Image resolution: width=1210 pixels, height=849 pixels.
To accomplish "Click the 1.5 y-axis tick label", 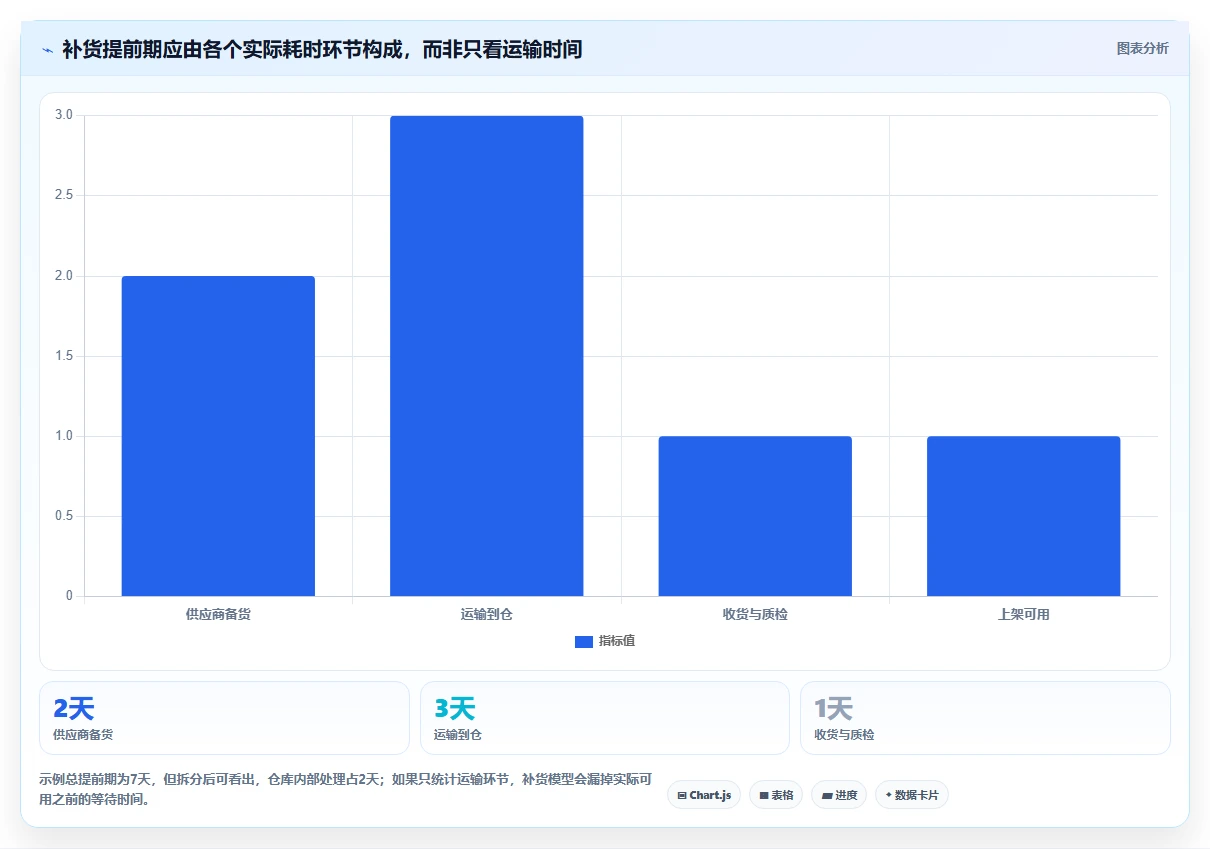I will tap(64, 356).
